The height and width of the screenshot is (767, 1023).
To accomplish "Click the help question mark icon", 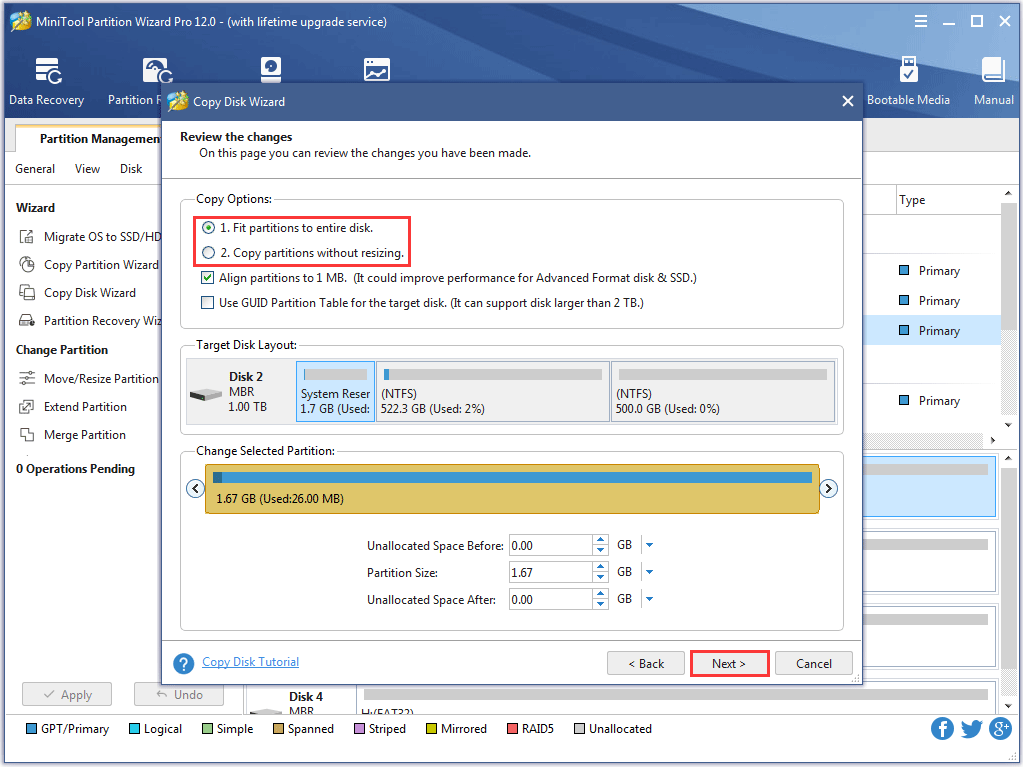I will (x=183, y=663).
